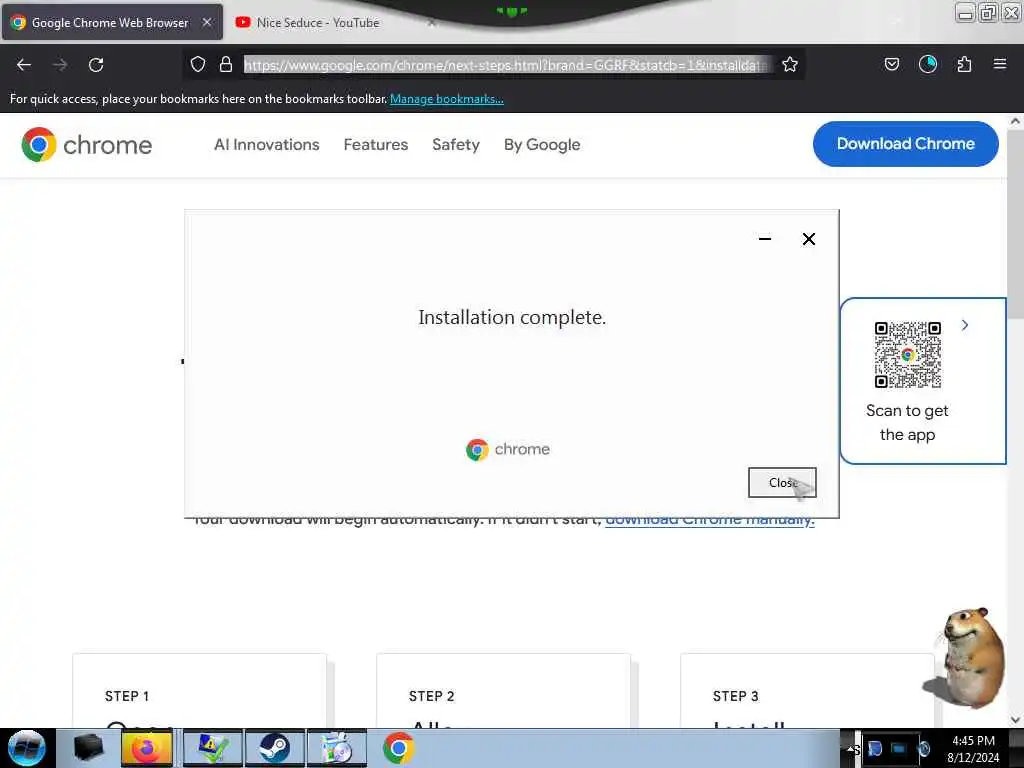Image resolution: width=1024 pixels, height=768 pixels.
Task: Click the network icon in system tray
Action: pos(899,748)
